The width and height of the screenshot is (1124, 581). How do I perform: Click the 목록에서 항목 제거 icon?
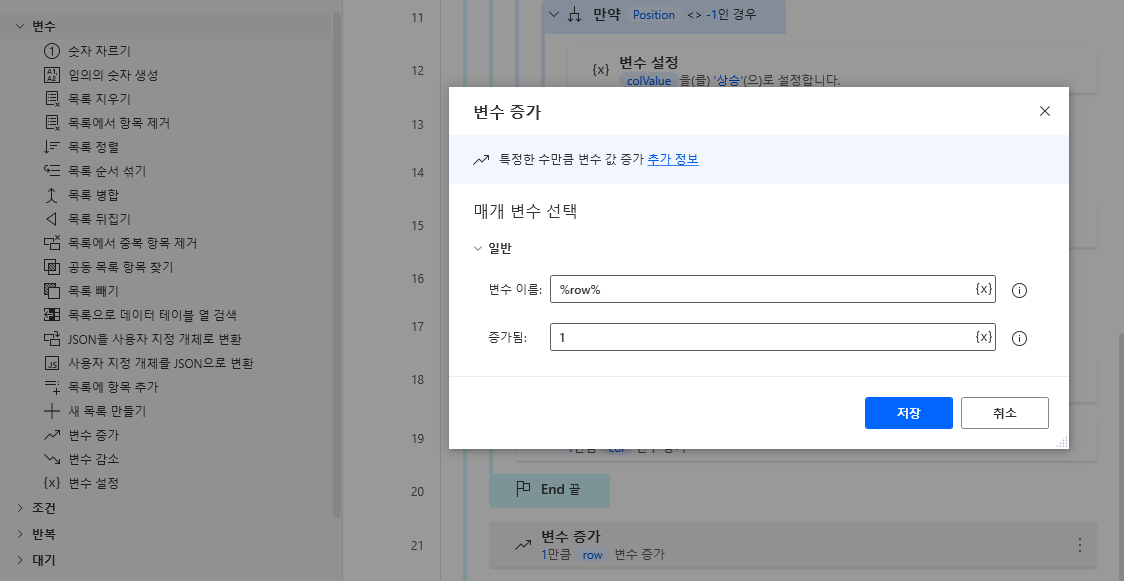pos(52,123)
